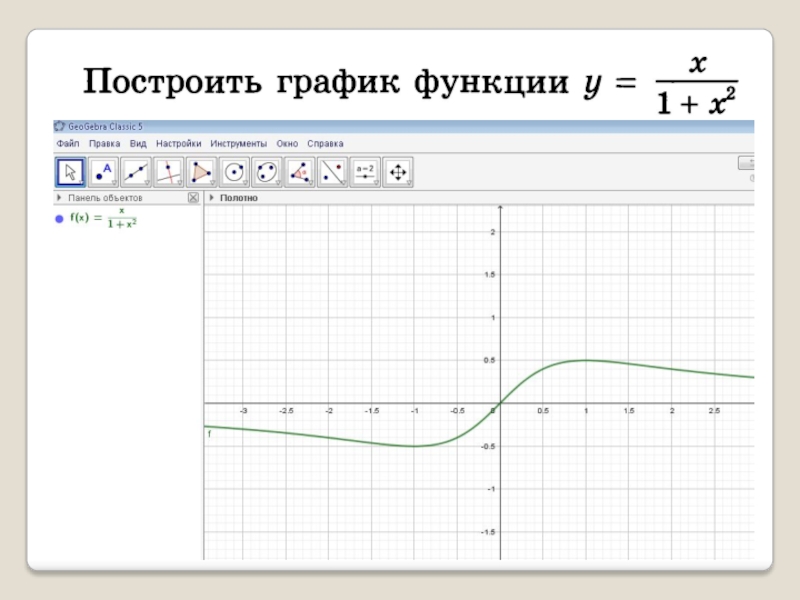Open Slider tool dropdown arrow
800x600 pixels.
click(x=376, y=183)
